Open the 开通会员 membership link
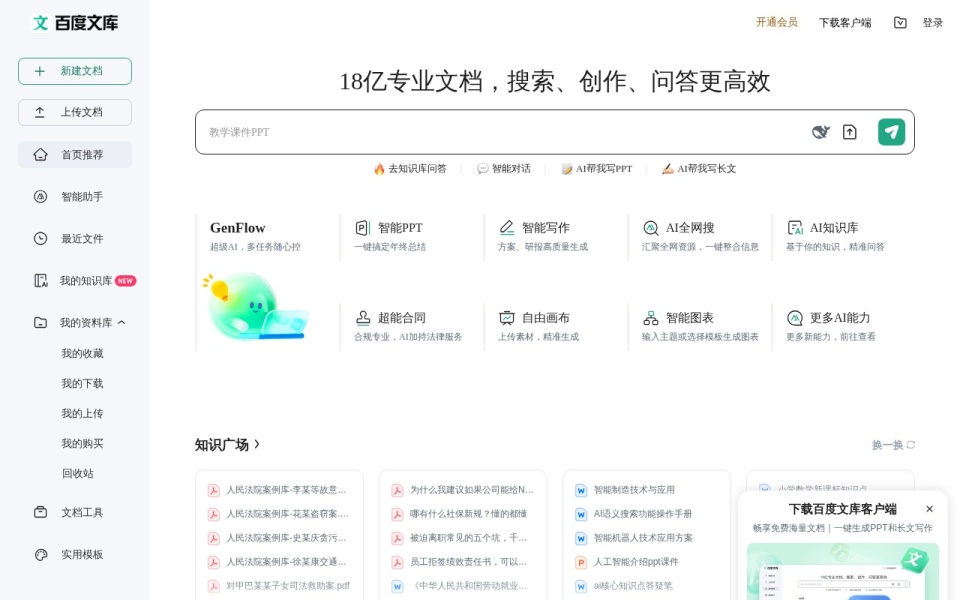Screen dimensions: 960x600 click(x=776, y=22)
